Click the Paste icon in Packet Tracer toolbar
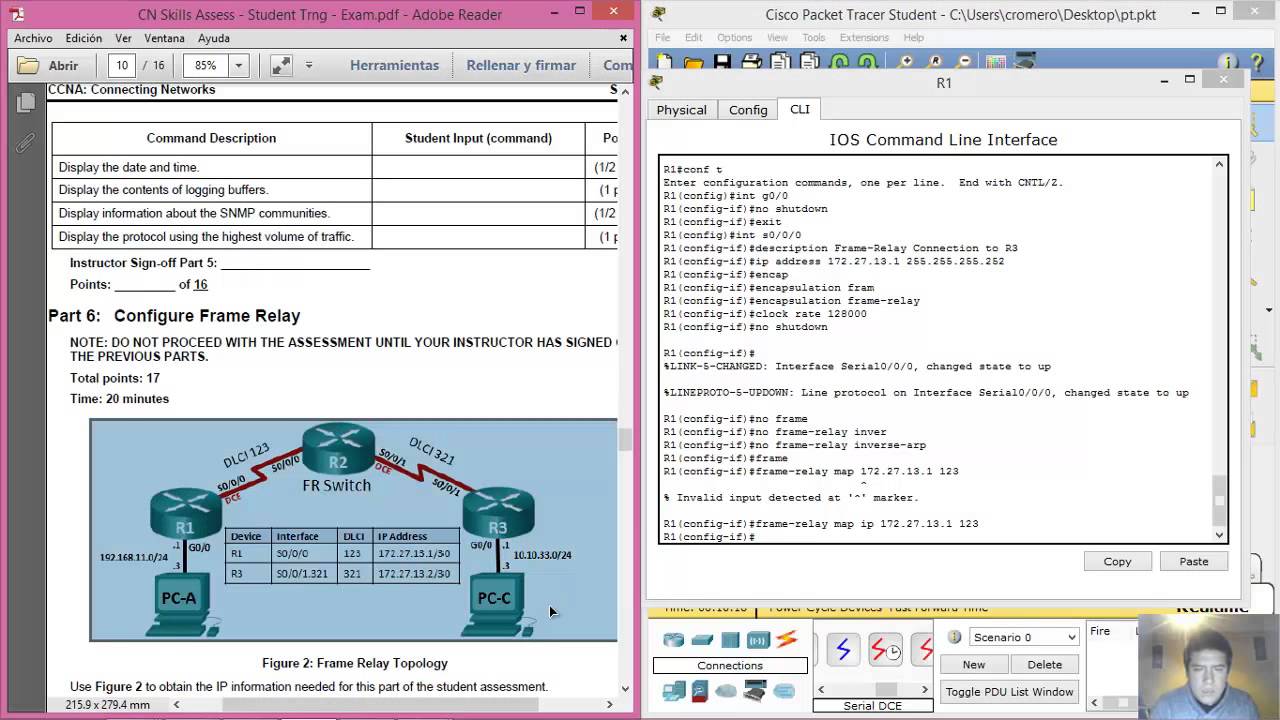 [810, 62]
